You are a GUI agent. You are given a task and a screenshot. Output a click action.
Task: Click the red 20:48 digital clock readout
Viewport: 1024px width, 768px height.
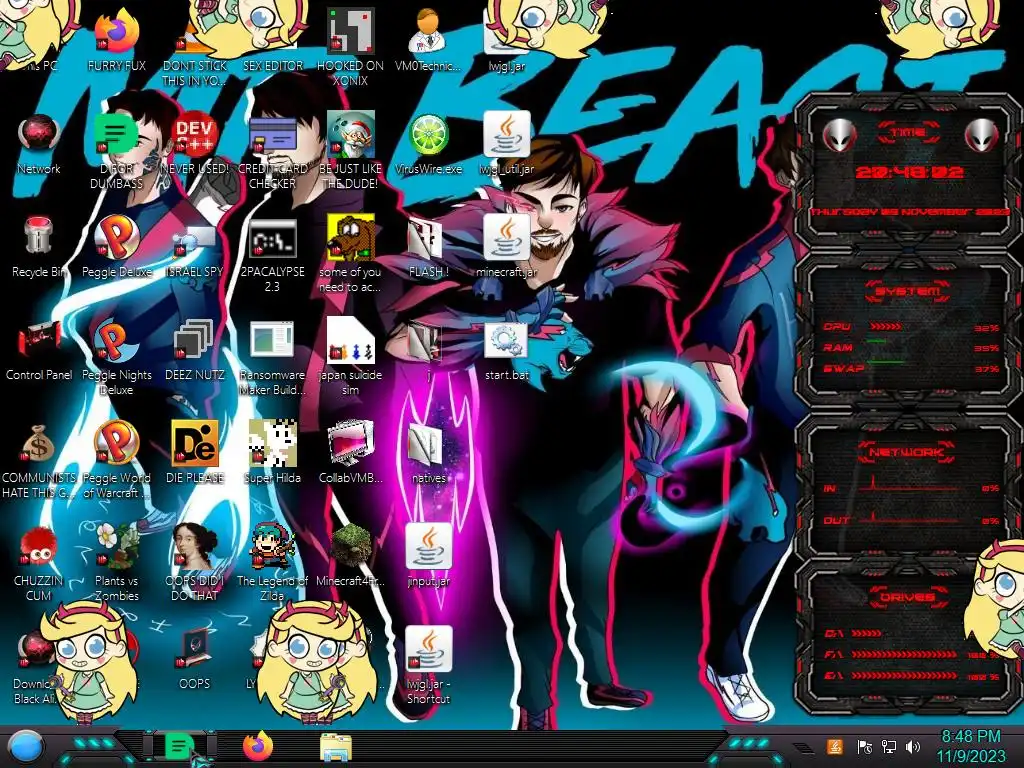click(909, 172)
